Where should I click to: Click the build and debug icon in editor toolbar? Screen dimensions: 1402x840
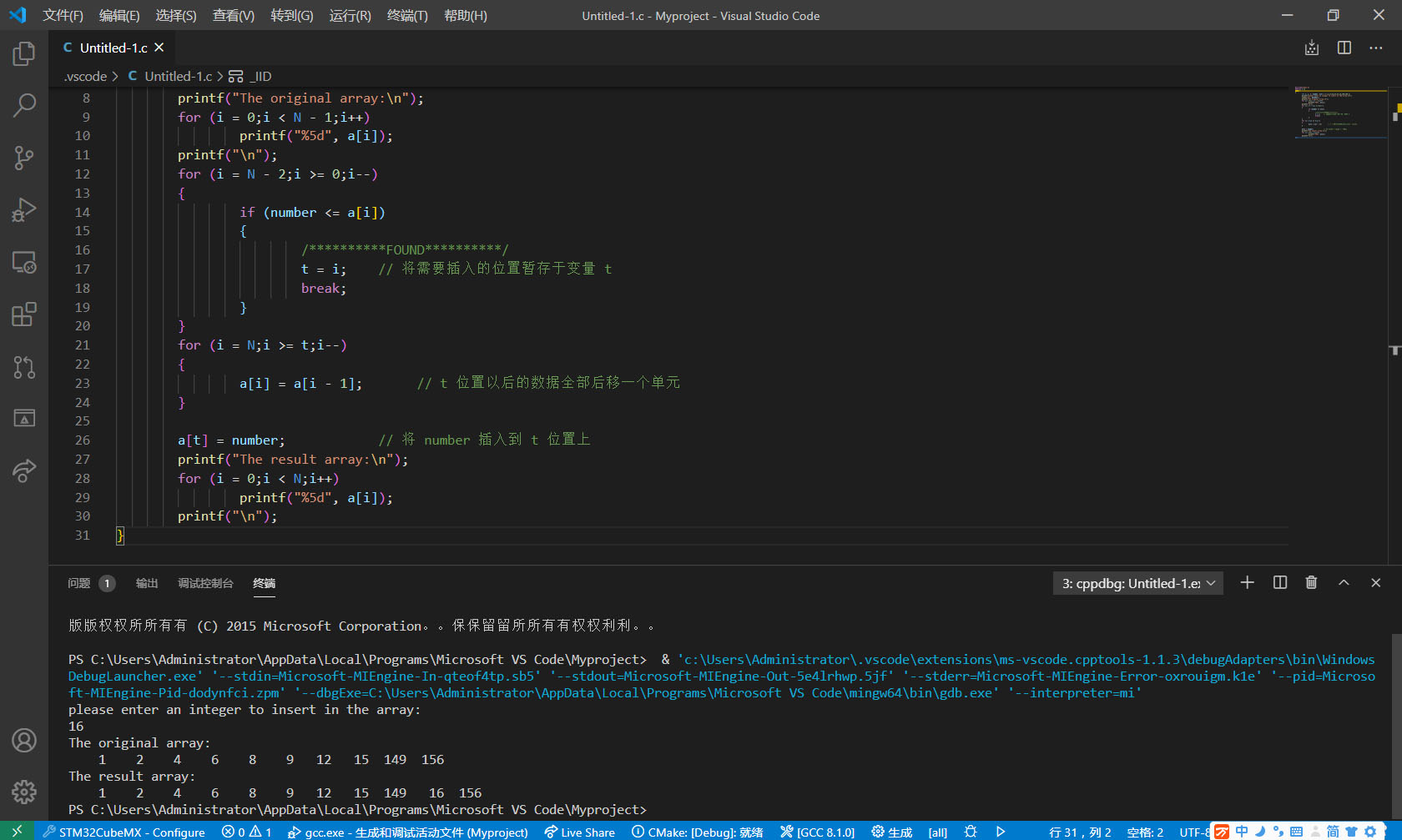click(1312, 48)
